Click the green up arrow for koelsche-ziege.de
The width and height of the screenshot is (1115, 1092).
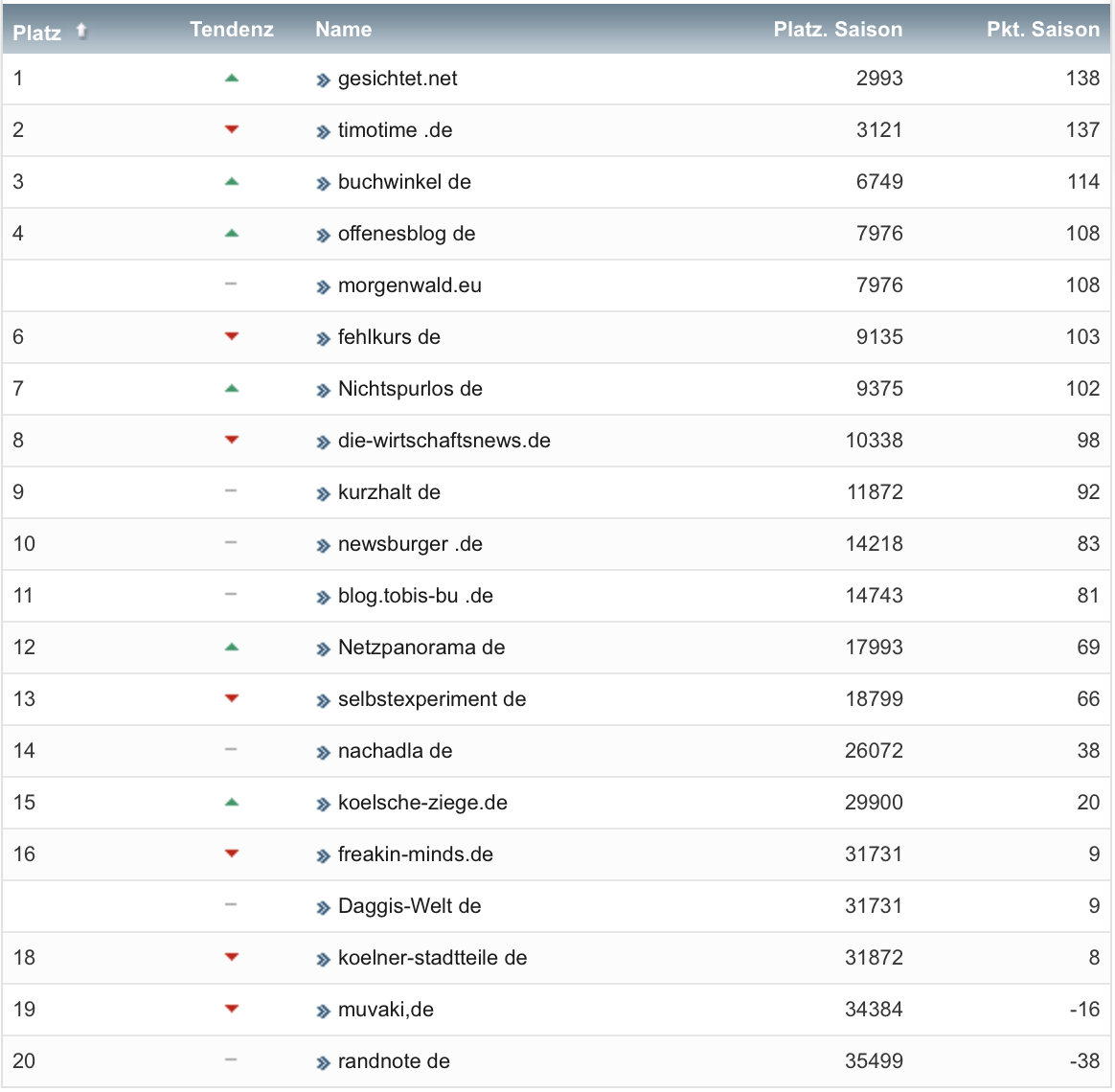click(x=231, y=803)
